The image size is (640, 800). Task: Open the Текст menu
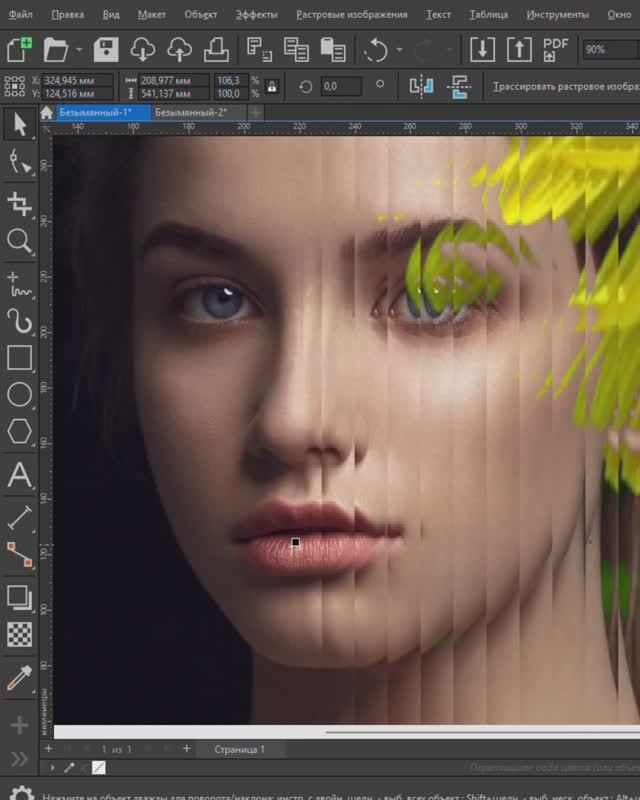click(438, 14)
